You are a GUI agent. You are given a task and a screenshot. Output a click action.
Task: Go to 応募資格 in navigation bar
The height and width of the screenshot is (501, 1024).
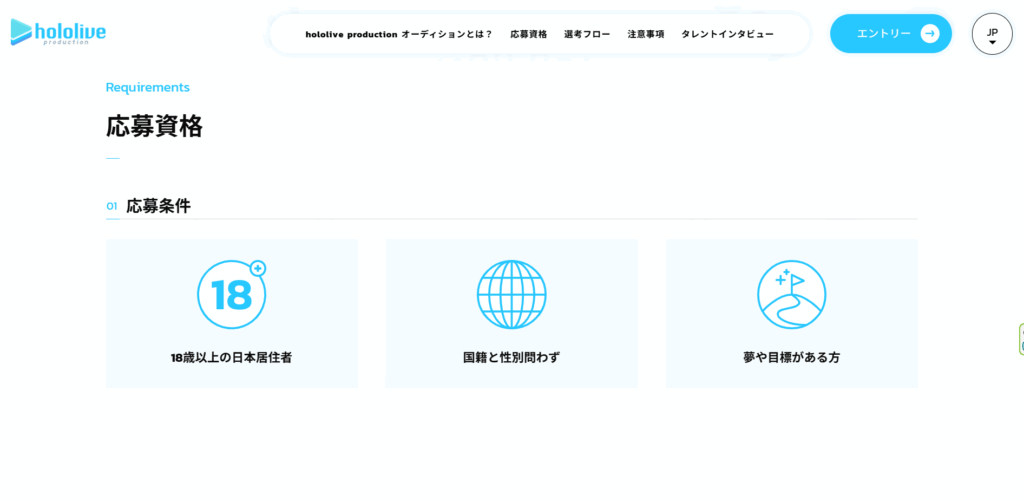pos(529,34)
